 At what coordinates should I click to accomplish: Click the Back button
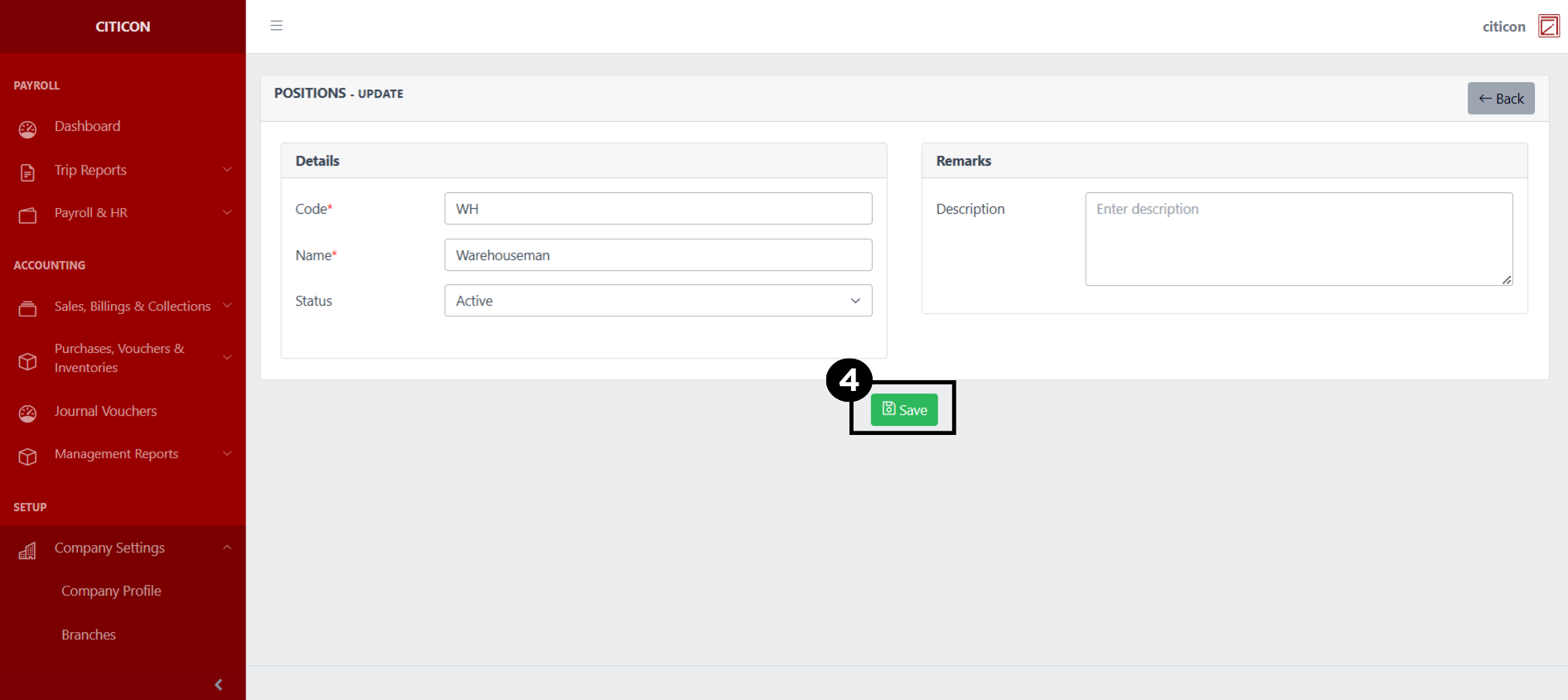(1501, 99)
